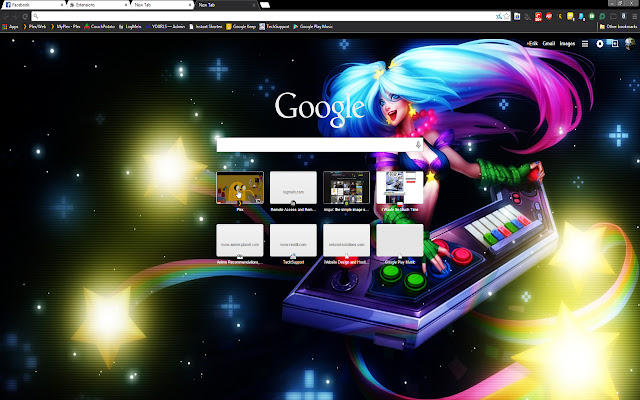
Task: Open the Plex most-visited thumbnail
Action: (240, 188)
